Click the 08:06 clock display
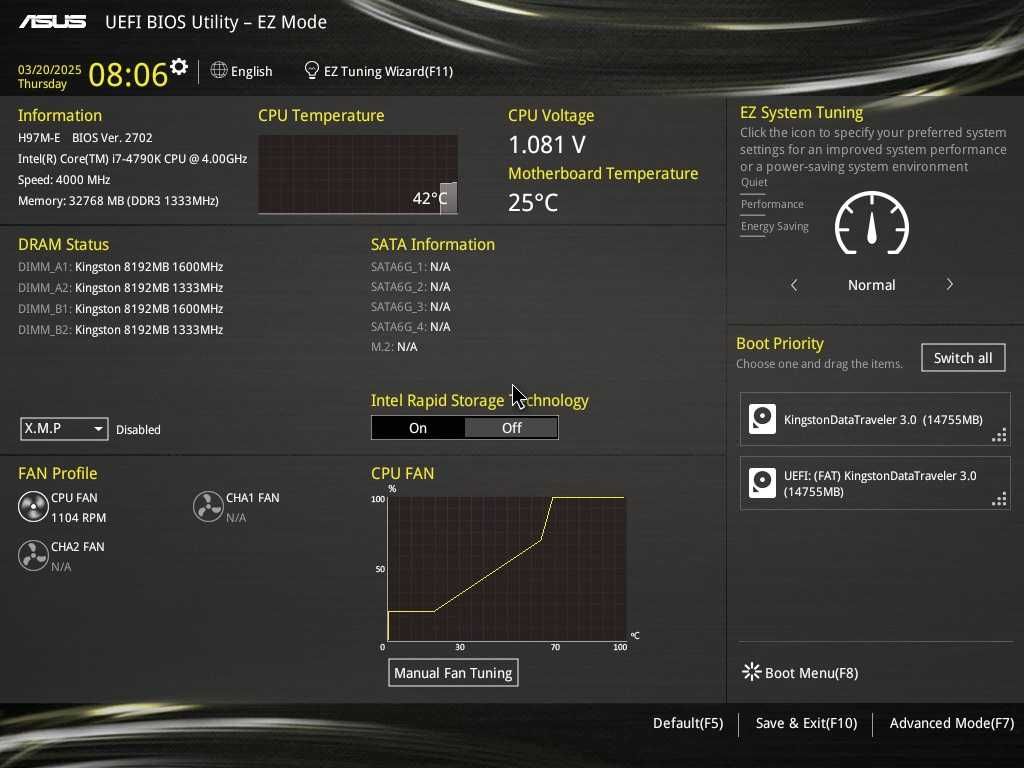Screen dimensions: 1024x768 point(128,74)
